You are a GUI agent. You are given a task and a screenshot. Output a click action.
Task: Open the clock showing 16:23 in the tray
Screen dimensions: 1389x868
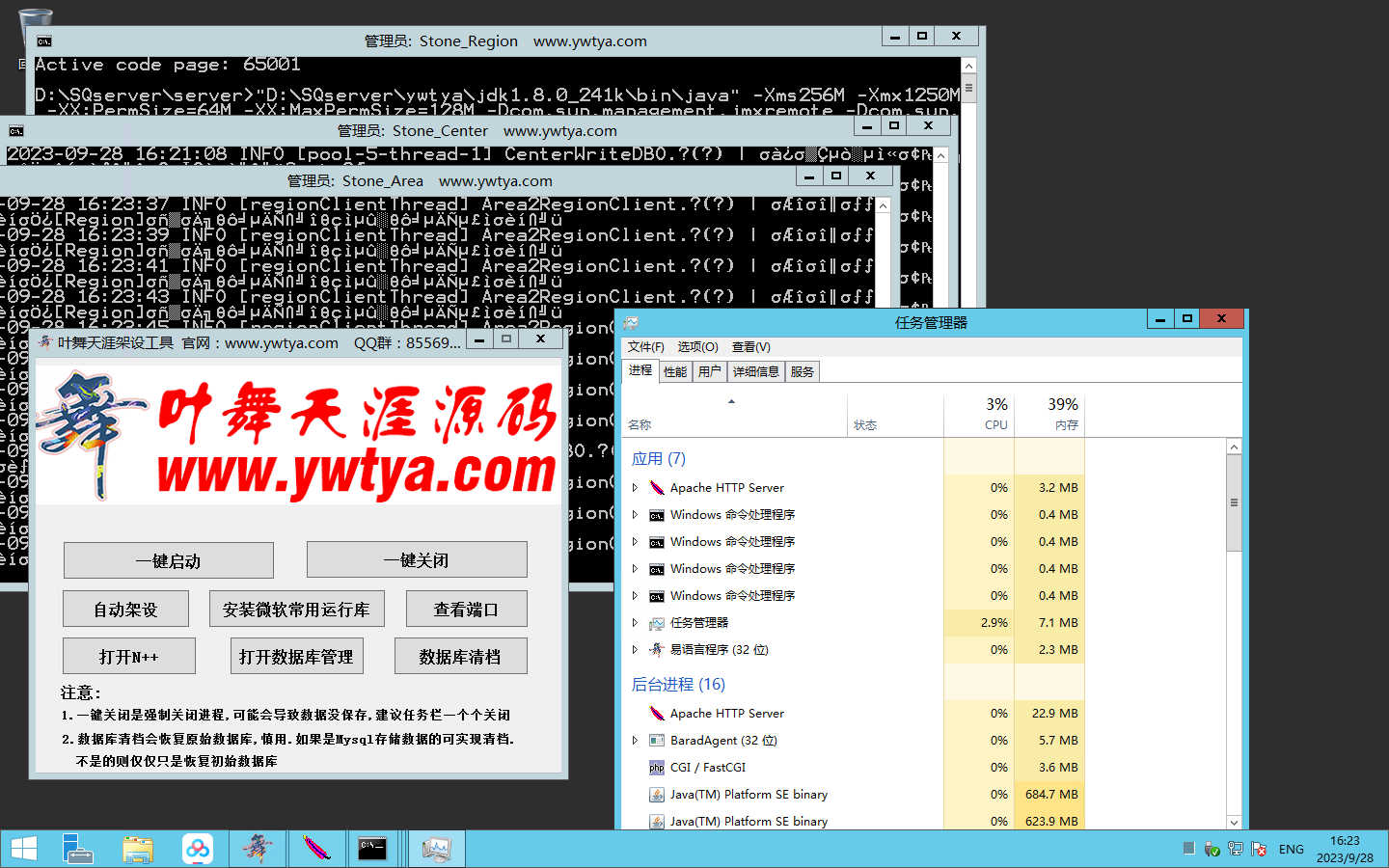[x=1345, y=850]
